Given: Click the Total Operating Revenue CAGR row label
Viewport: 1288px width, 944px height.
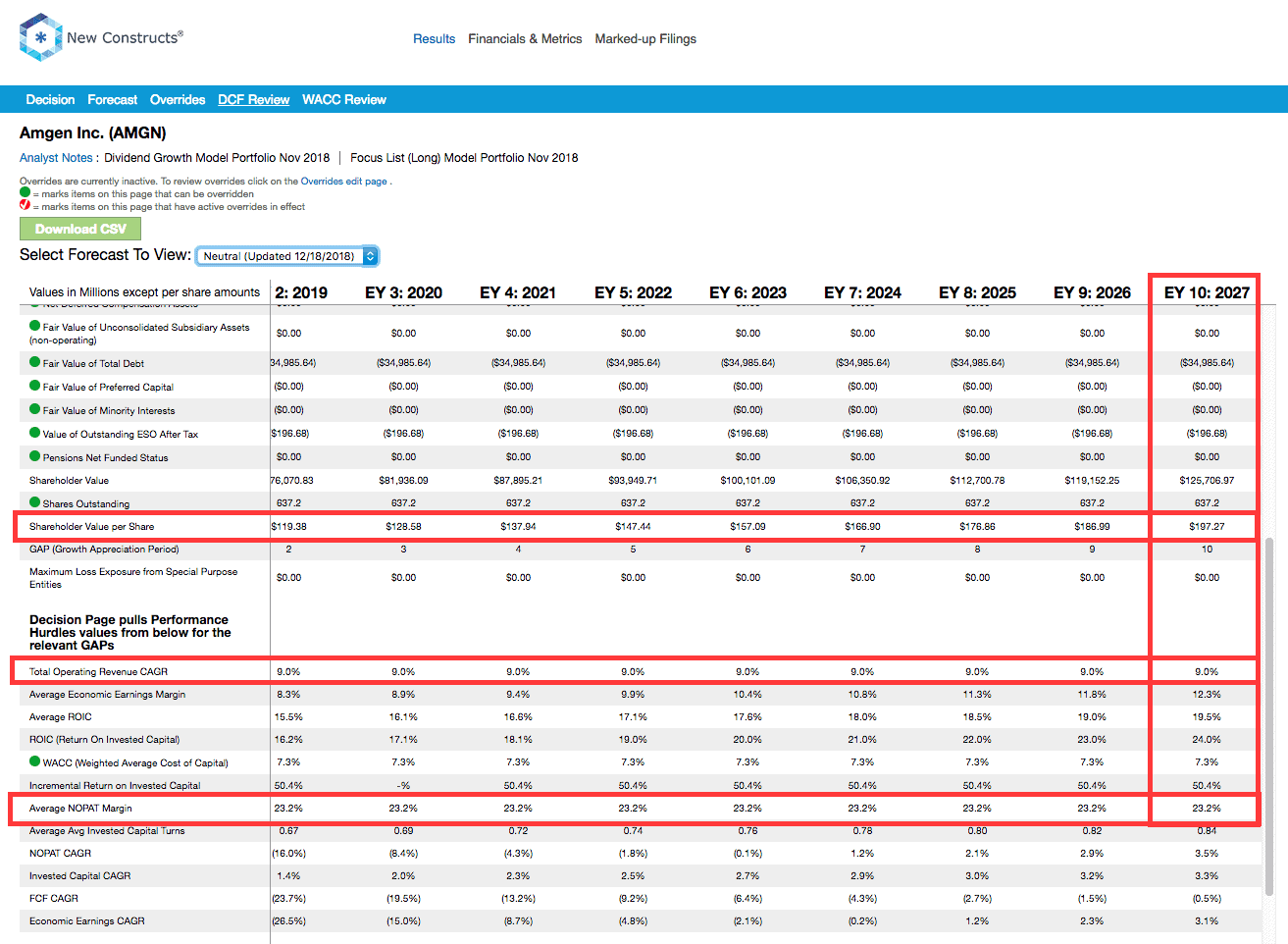Looking at the screenshot, I should [x=98, y=672].
